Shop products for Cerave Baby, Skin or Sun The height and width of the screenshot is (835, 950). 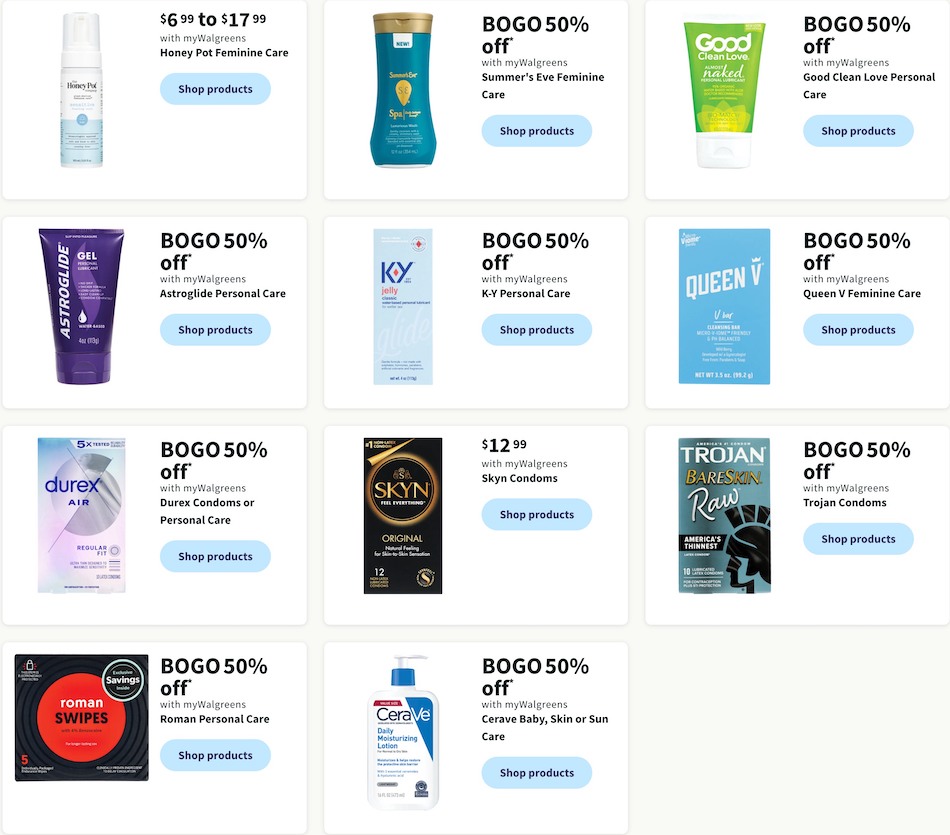[537, 773]
